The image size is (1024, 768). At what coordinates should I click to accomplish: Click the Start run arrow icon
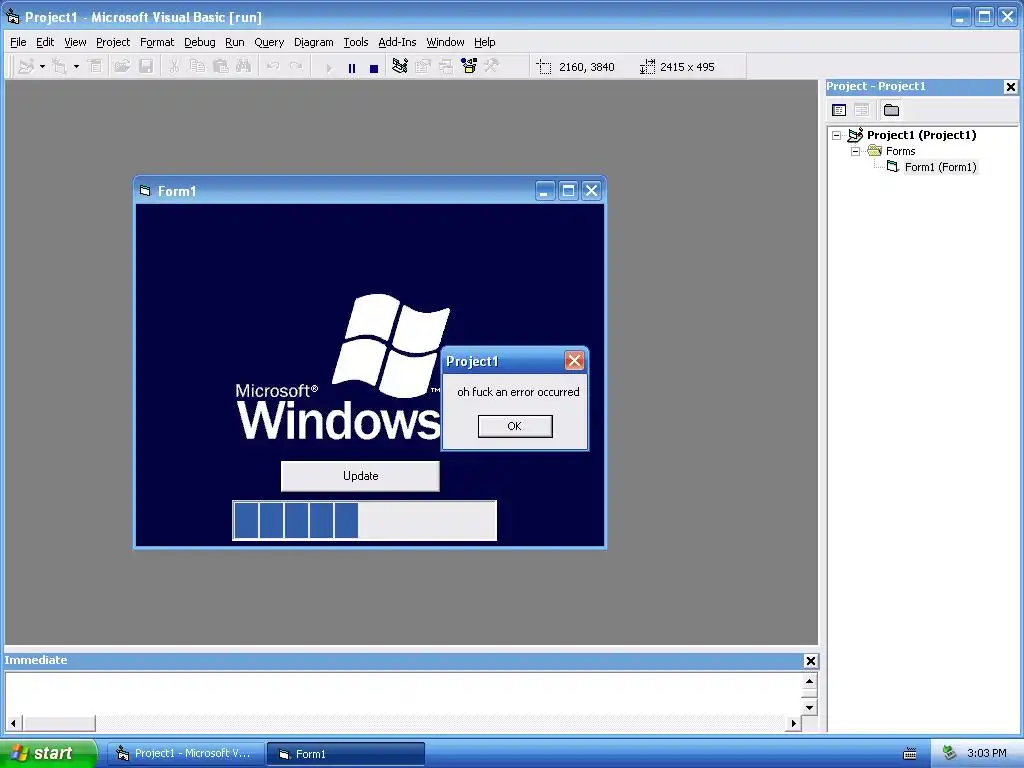(x=329, y=67)
